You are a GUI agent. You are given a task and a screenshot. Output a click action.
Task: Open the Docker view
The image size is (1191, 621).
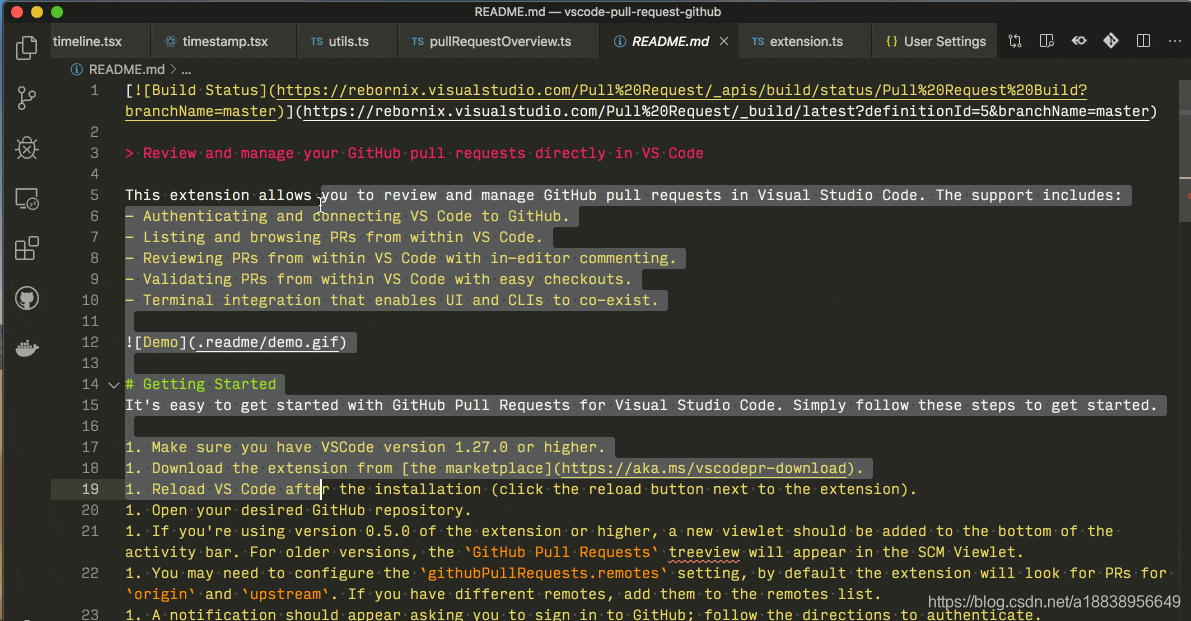(27, 348)
